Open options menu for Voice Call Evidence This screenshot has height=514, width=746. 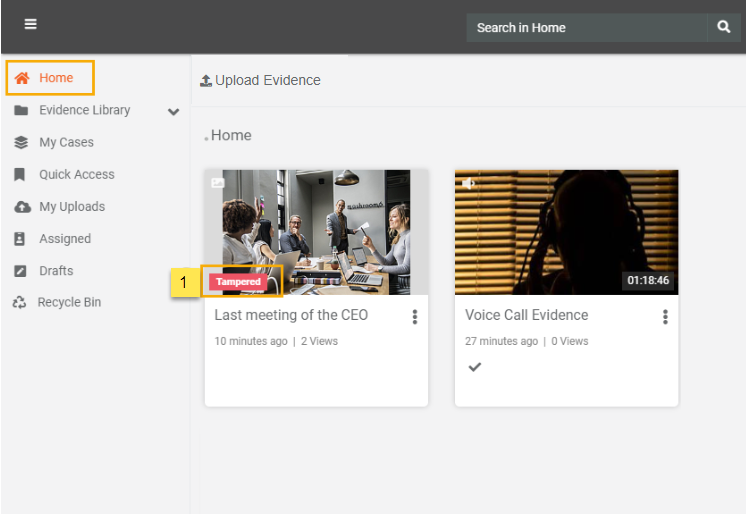(665, 317)
